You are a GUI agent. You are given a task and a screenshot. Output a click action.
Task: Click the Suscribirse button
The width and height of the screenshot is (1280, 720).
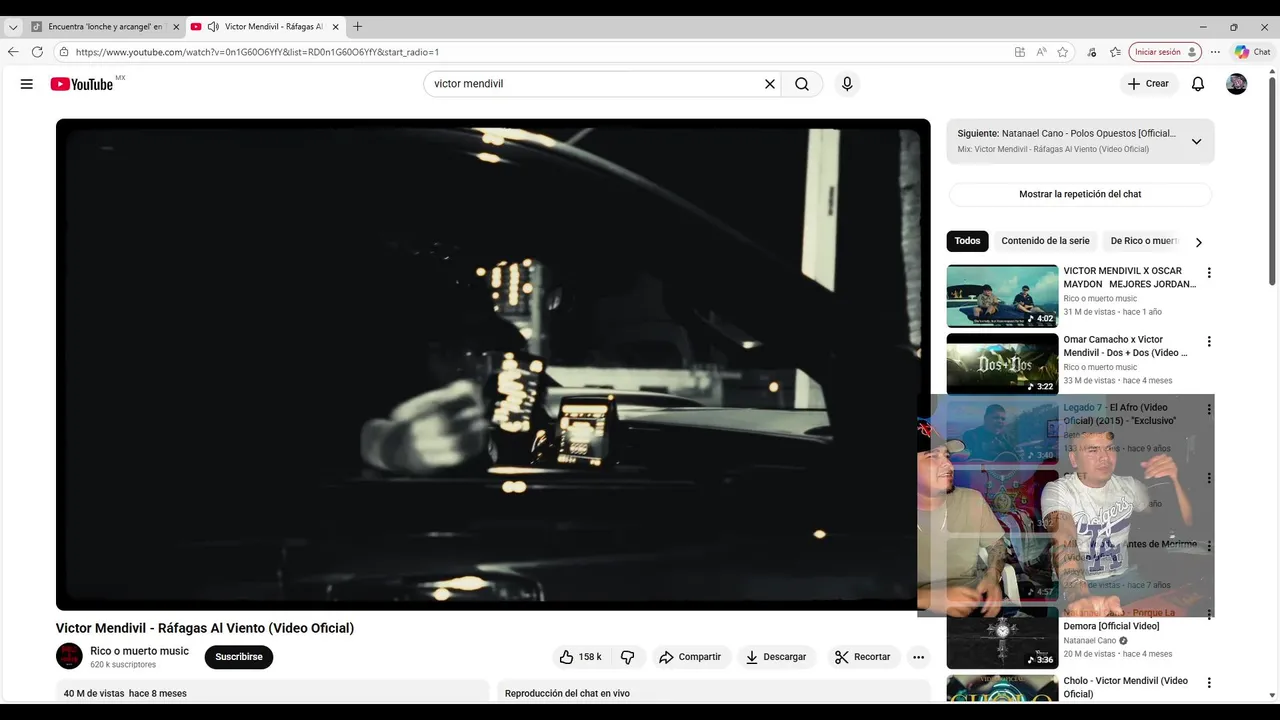coord(239,657)
